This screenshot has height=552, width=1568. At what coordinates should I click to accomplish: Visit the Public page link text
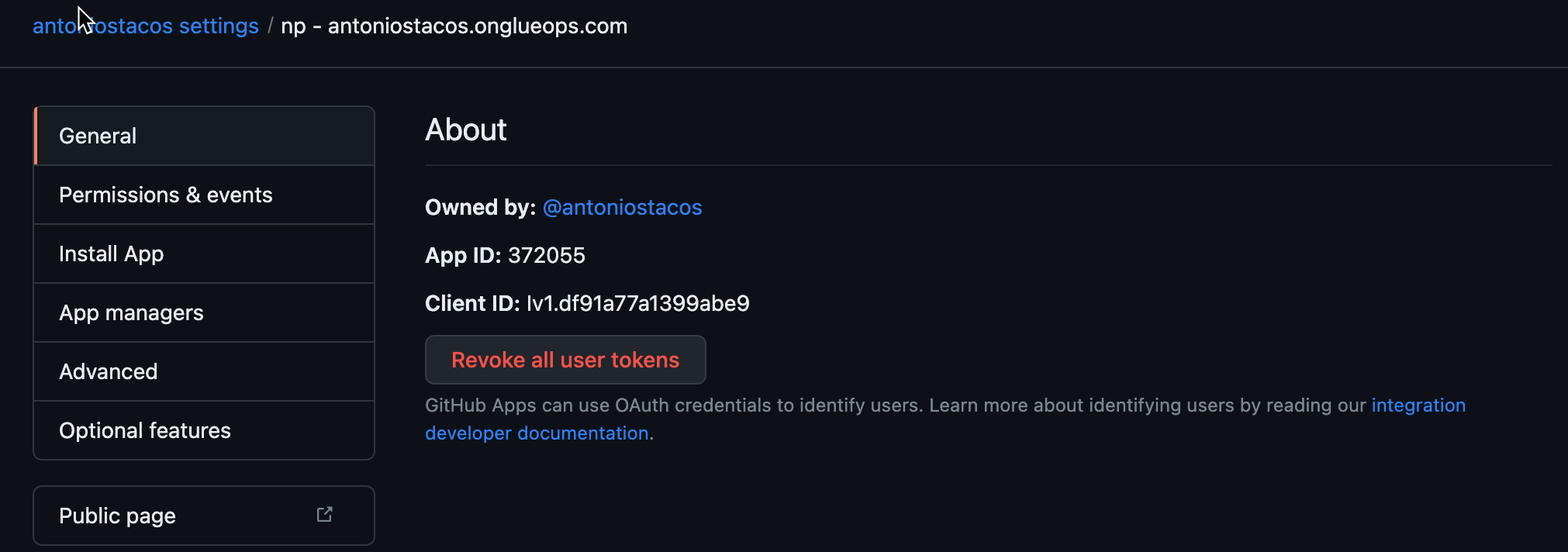click(117, 516)
